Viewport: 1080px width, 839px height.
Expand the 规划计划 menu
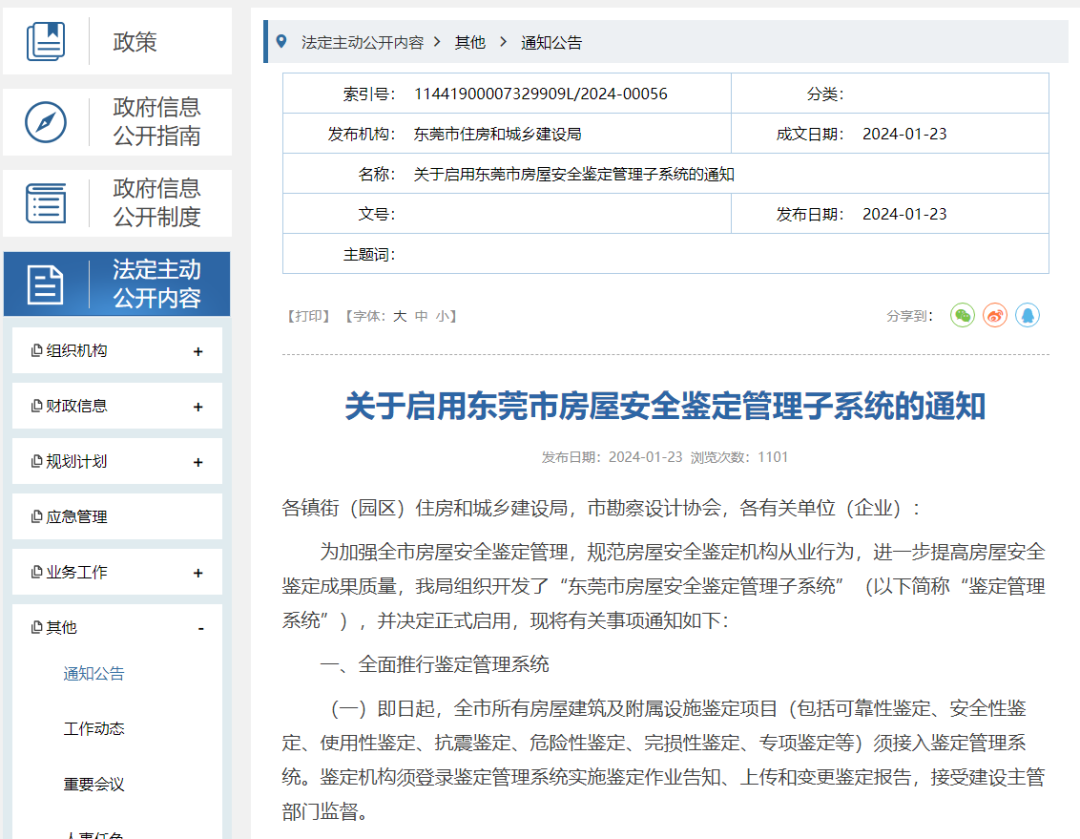198,462
